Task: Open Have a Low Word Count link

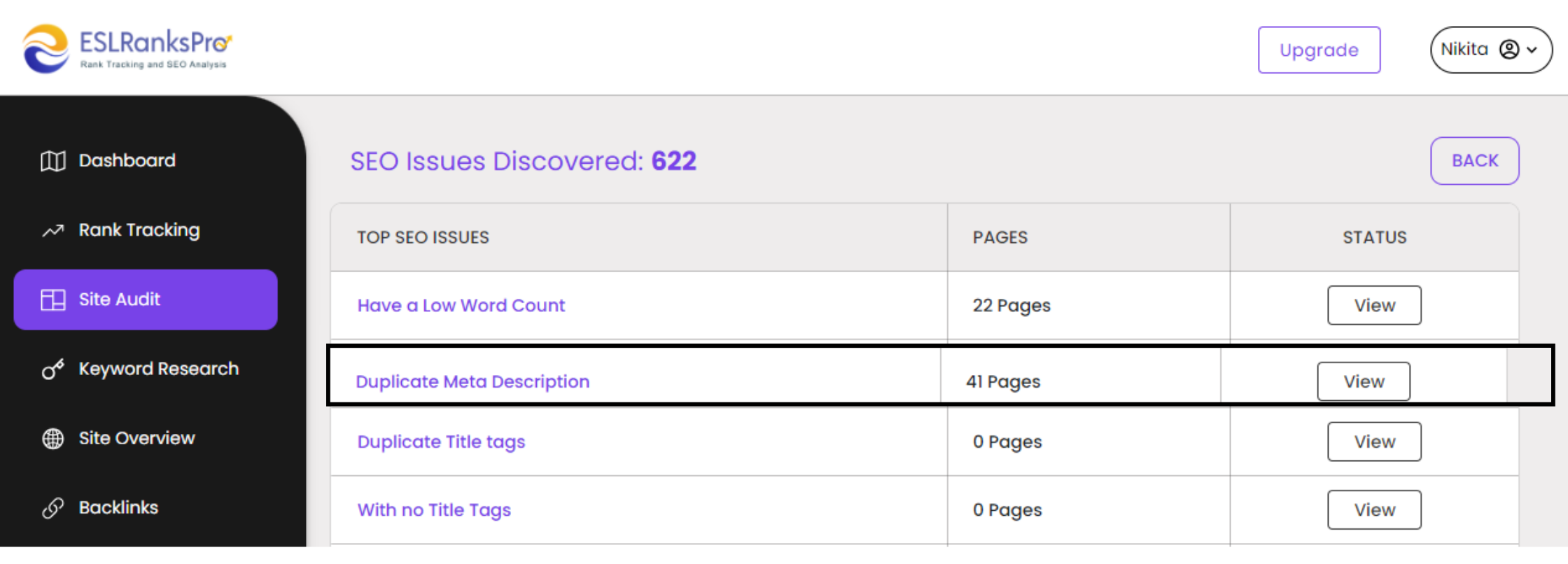Action: click(461, 306)
